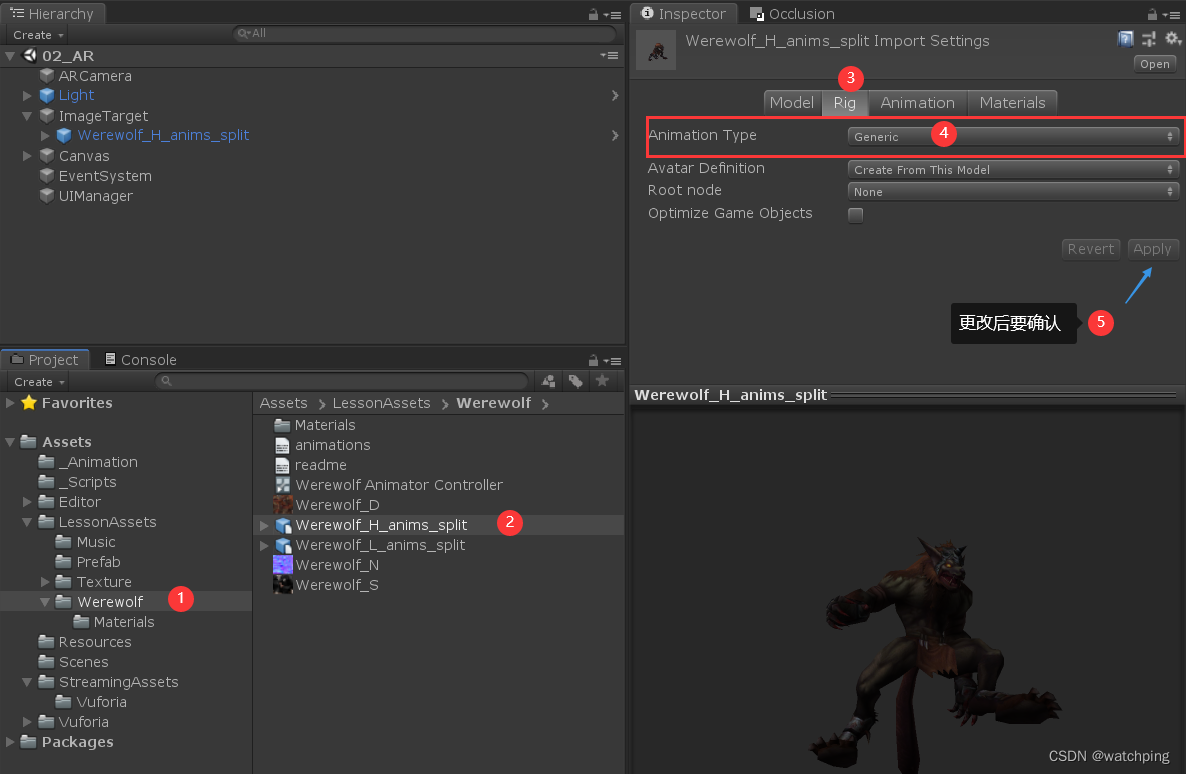This screenshot has height=774, width=1186.
Task: Open the Inspector gear settings menu
Action: [x=1172, y=39]
